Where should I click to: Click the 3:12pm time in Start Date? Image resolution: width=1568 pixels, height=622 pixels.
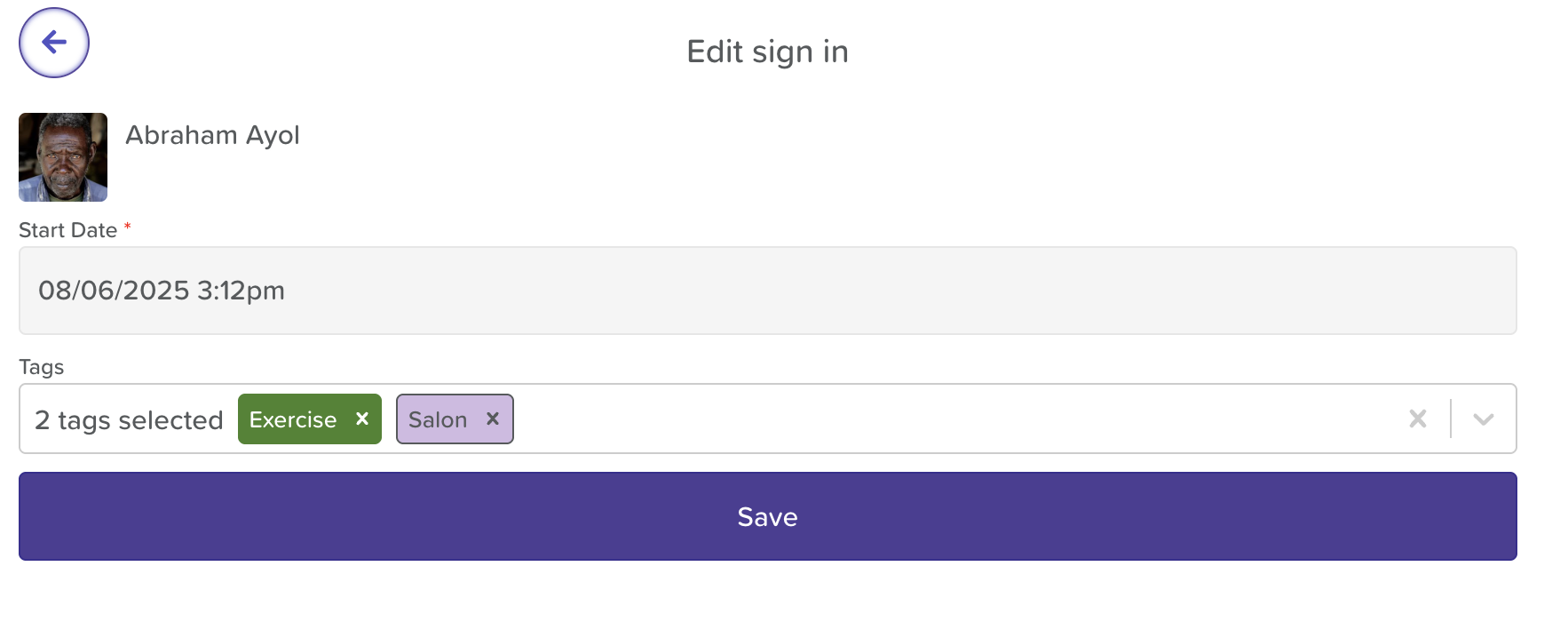coord(241,291)
